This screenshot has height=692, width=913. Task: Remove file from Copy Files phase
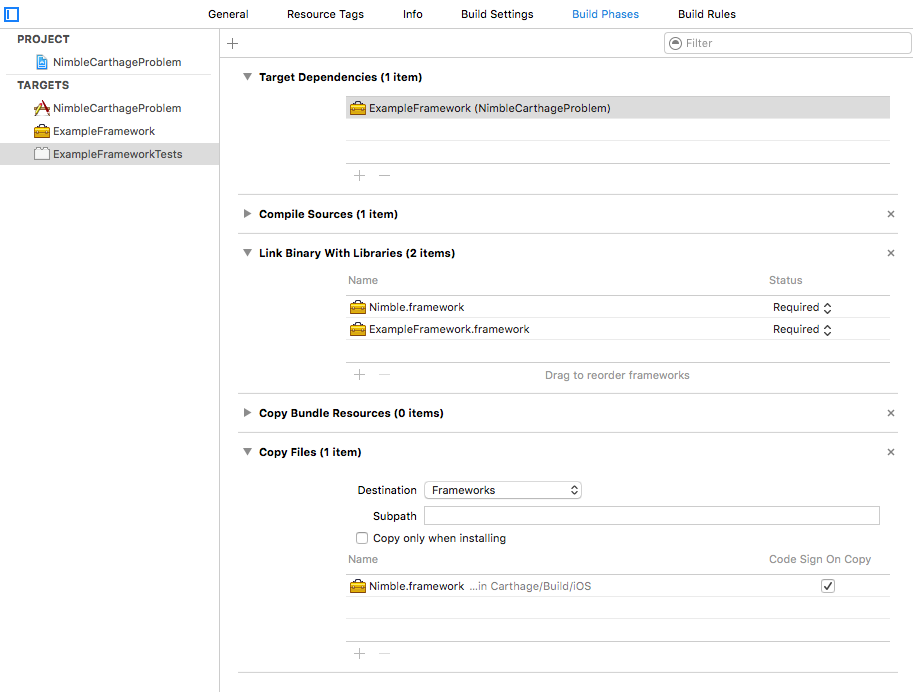tap(384, 654)
